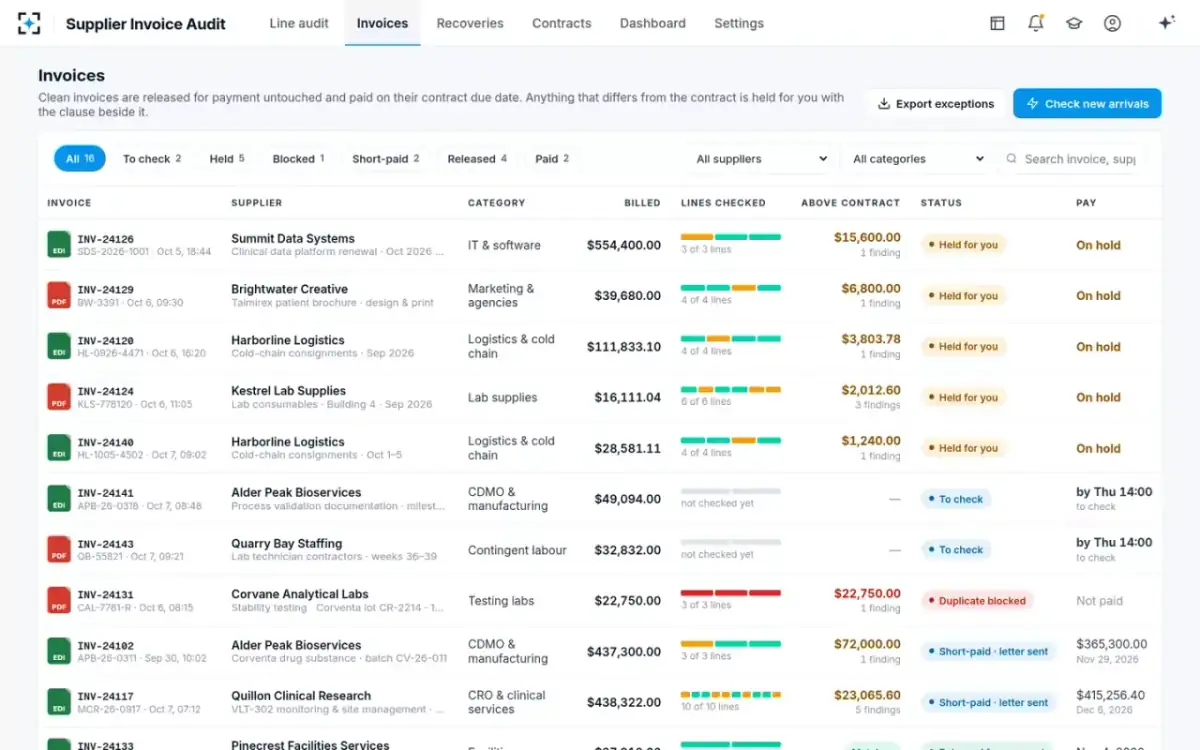Click Duplicate blocked status badge
The image size is (1200, 750).
click(977, 601)
